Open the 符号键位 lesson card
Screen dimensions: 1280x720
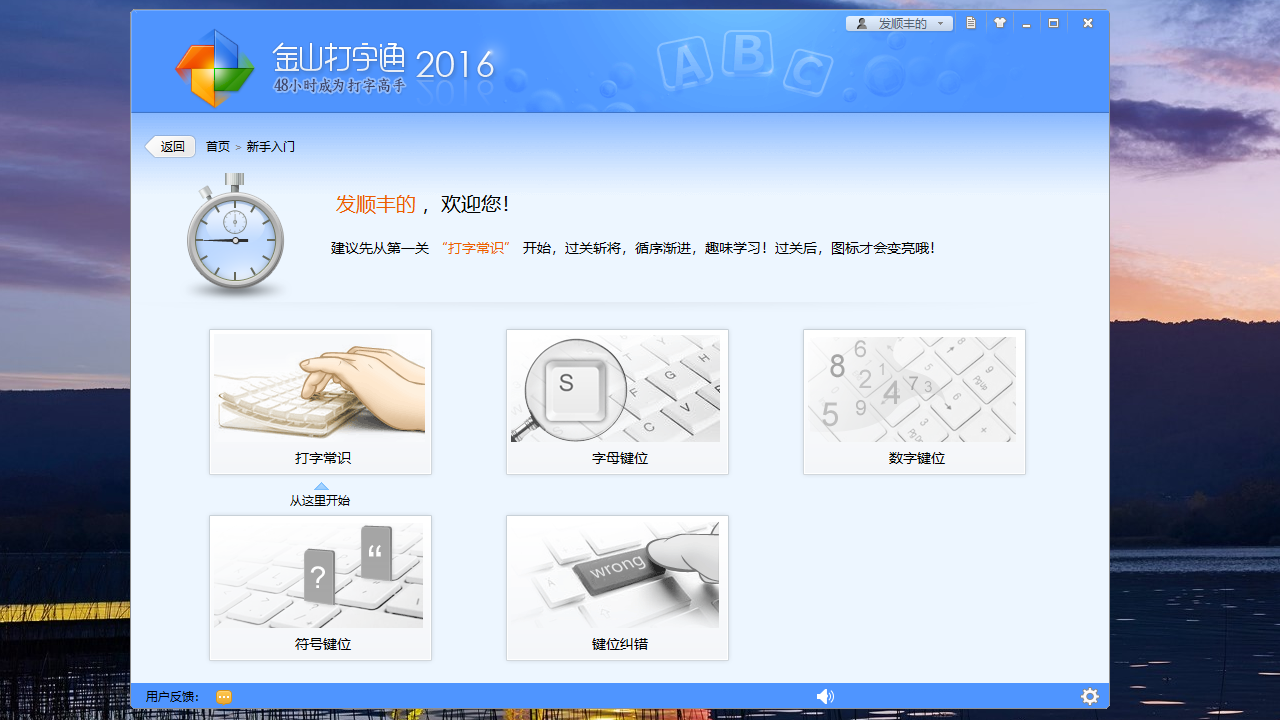point(320,587)
